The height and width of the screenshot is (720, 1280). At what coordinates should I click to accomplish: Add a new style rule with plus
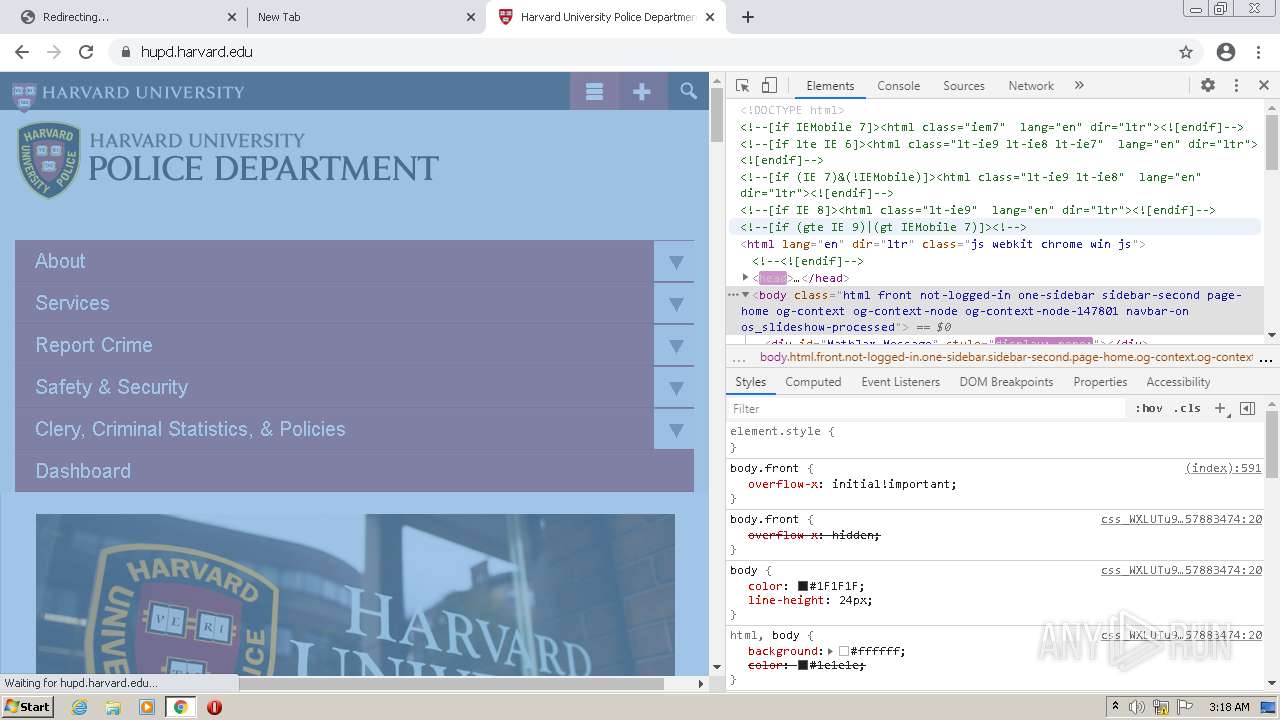click(x=1220, y=408)
